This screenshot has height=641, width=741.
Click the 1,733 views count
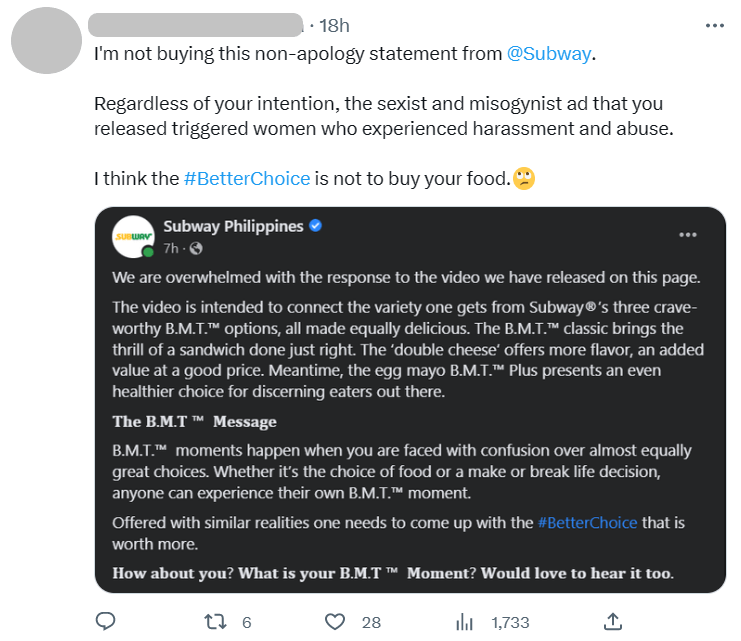coord(510,623)
